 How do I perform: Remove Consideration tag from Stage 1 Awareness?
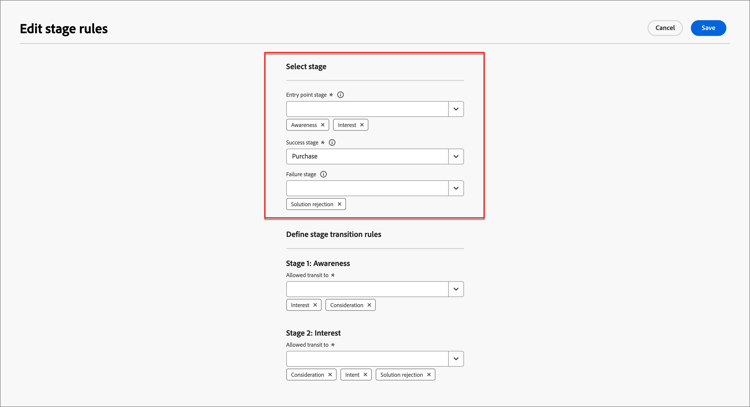pos(369,305)
